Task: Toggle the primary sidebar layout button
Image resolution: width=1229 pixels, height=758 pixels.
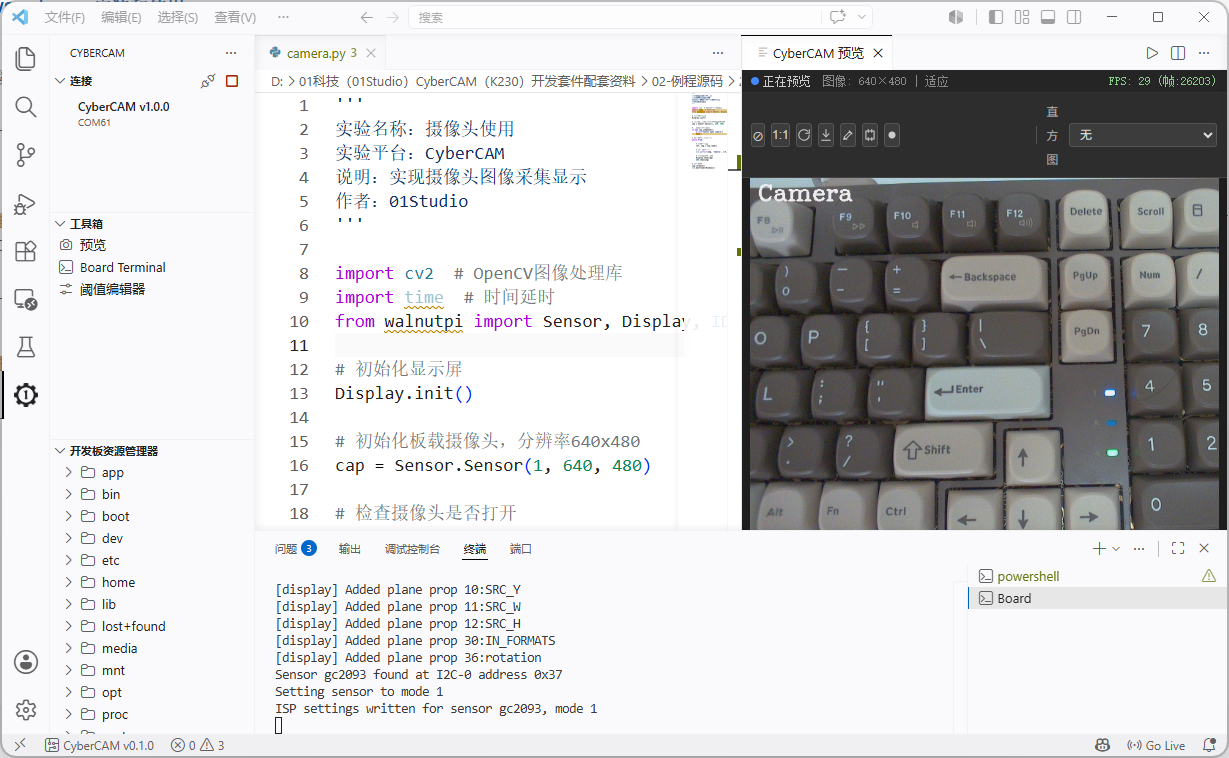Action: pos(996,17)
